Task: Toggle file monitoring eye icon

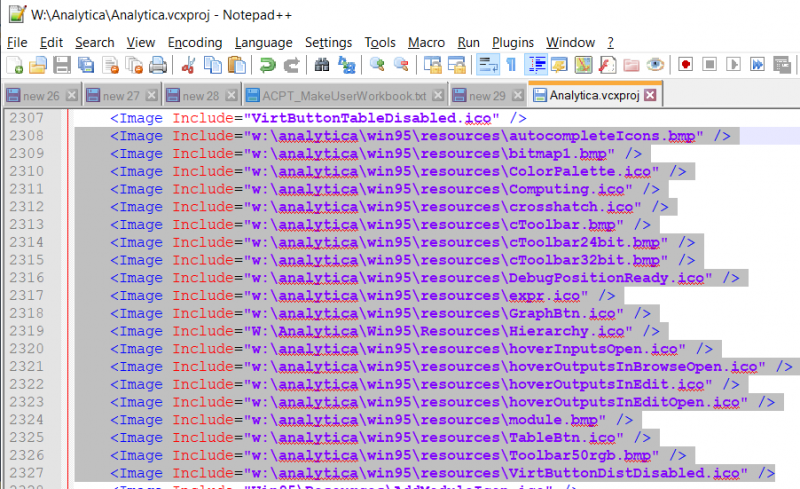Action: pos(655,65)
